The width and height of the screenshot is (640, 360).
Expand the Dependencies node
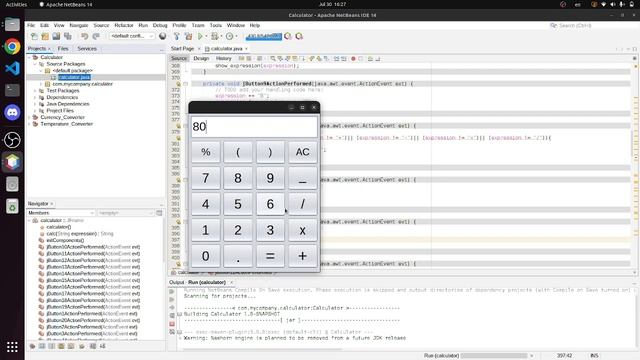(x=35, y=98)
